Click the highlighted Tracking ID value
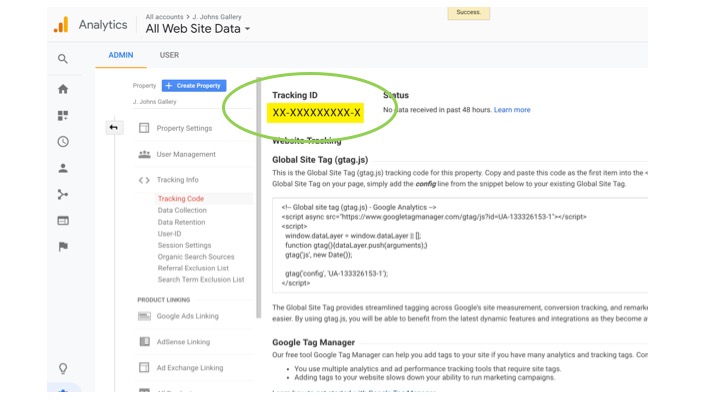The image size is (720, 405). point(316,112)
